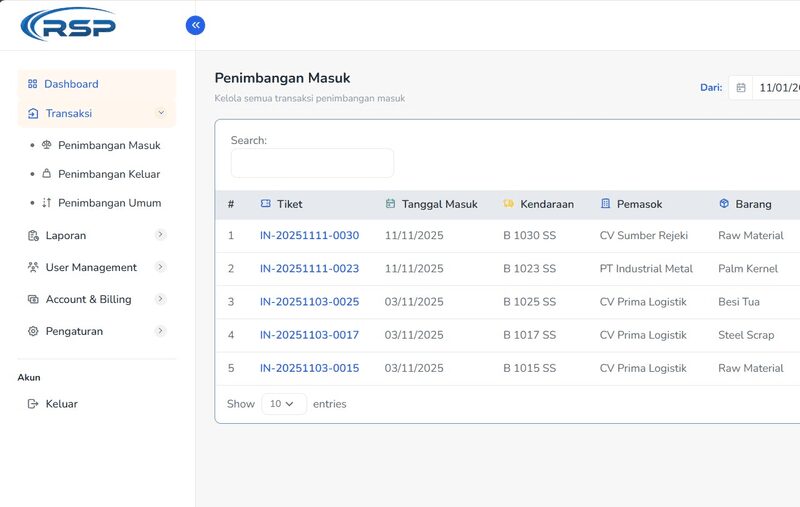Click the calendar icon next to Dari
This screenshot has width=800, height=507.
click(x=741, y=88)
